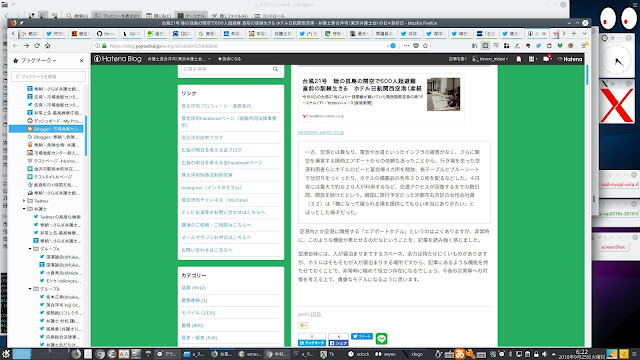Viewport: 640px width, 360px height.
Task: Open Firefox home page via house icon
Action: pyautogui.click(x=47, y=46)
